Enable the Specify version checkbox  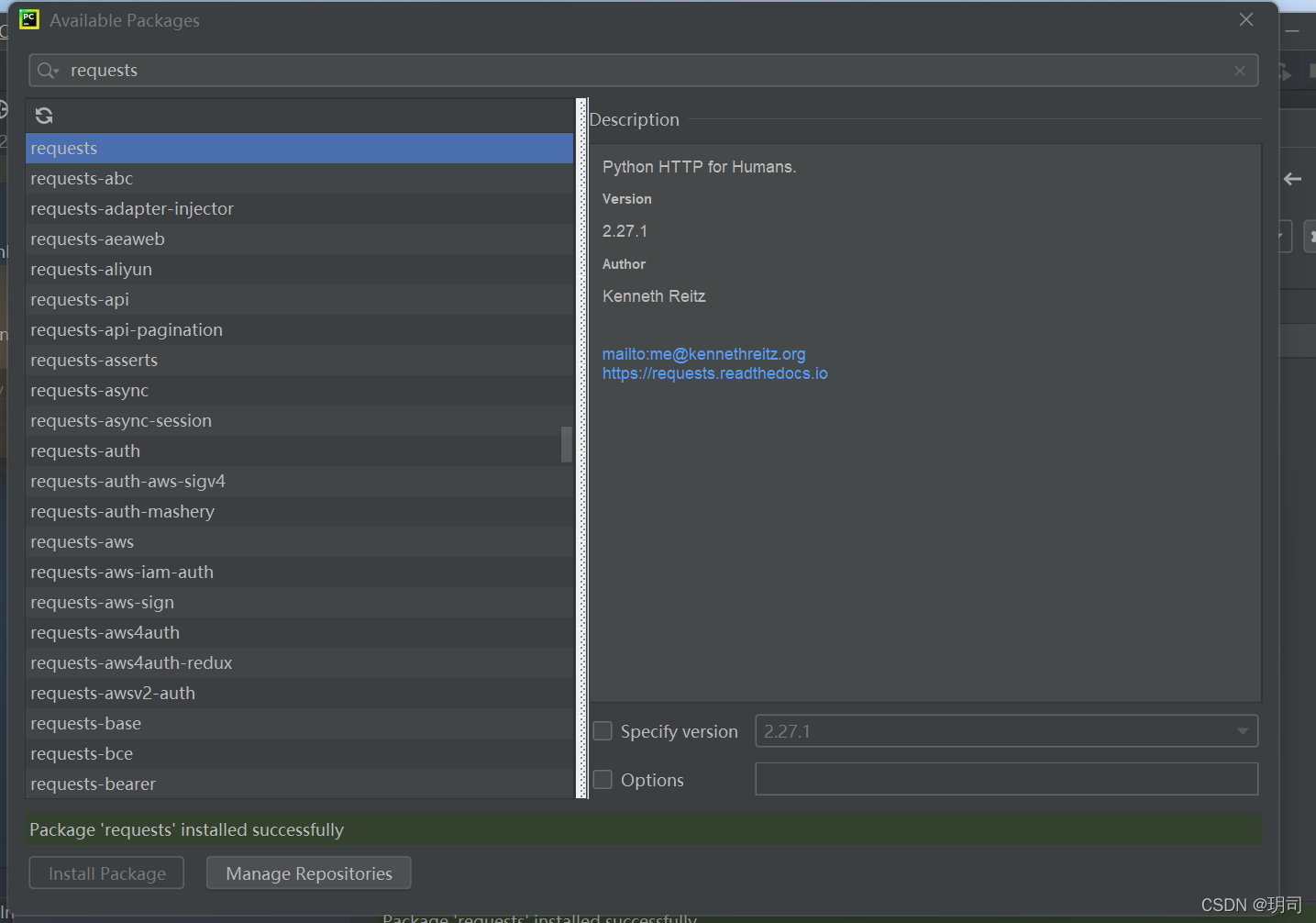603,731
